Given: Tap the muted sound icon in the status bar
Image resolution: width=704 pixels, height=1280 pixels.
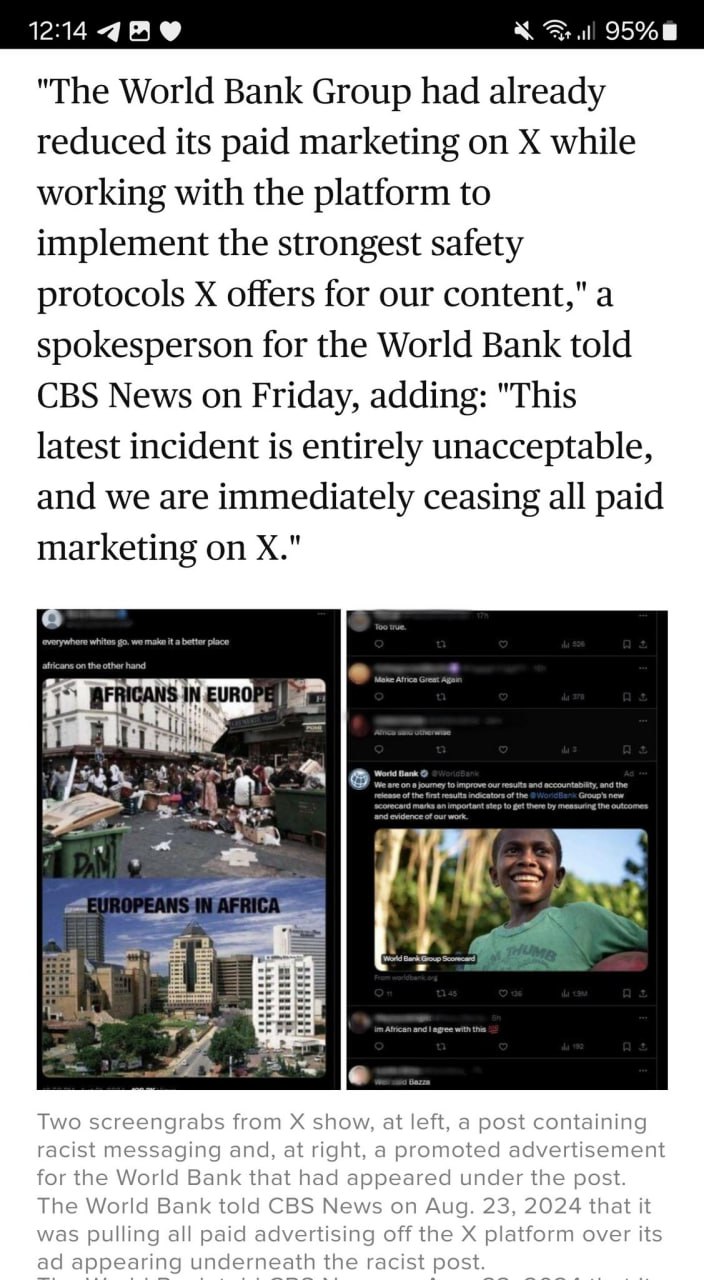Looking at the screenshot, I should point(524,31).
